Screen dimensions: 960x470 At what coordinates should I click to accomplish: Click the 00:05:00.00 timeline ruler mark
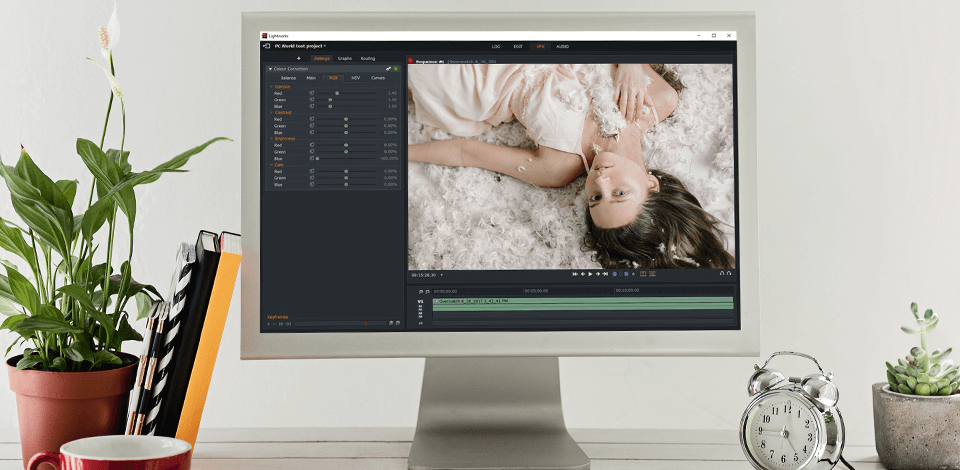(x=536, y=291)
